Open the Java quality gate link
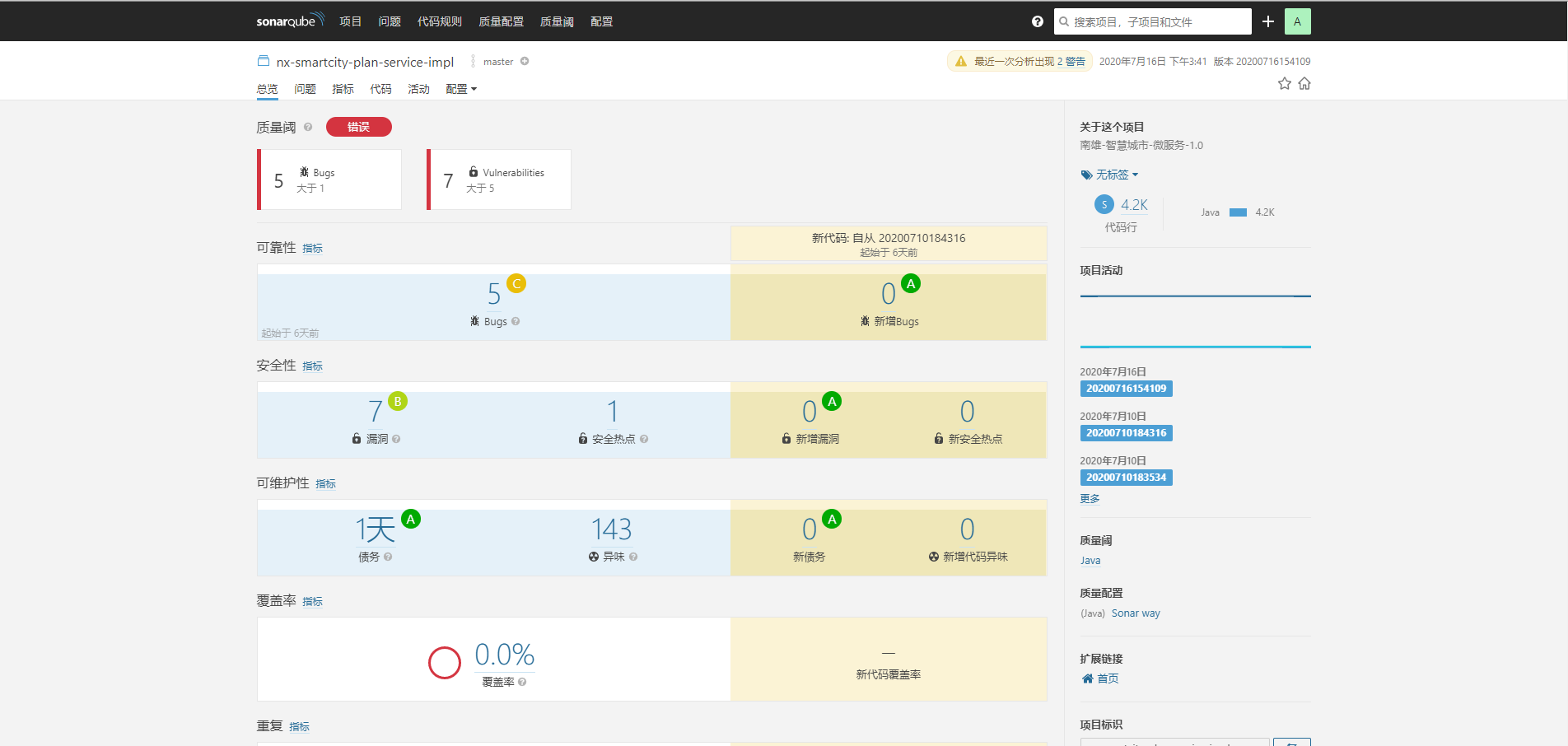 point(1090,561)
